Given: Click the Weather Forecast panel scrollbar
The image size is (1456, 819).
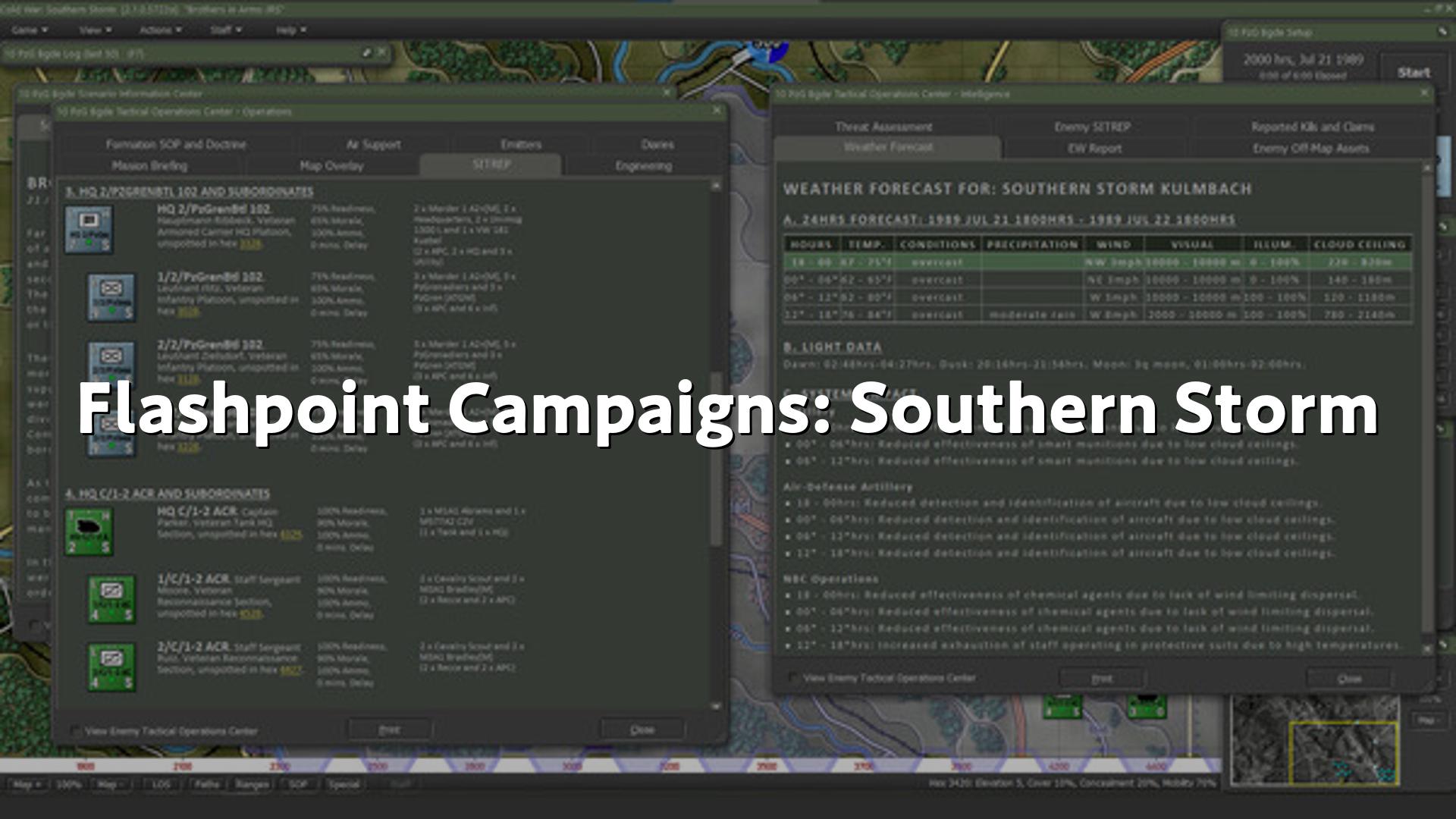Looking at the screenshot, I should (x=1428, y=408).
